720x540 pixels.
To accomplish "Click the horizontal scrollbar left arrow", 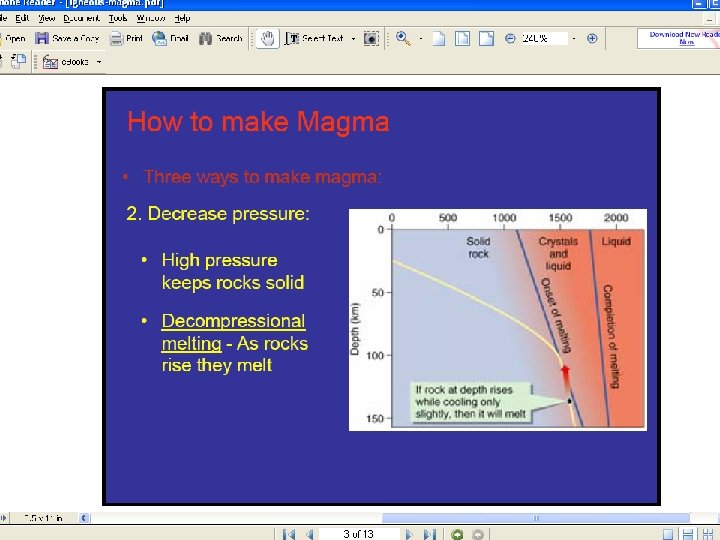I will (x=84, y=518).
